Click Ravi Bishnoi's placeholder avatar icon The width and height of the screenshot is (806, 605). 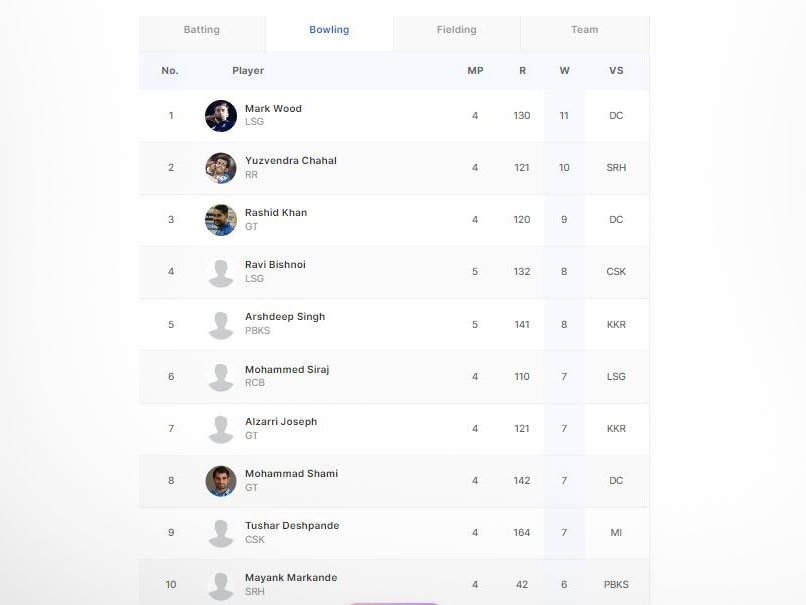click(x=221, y=272)
